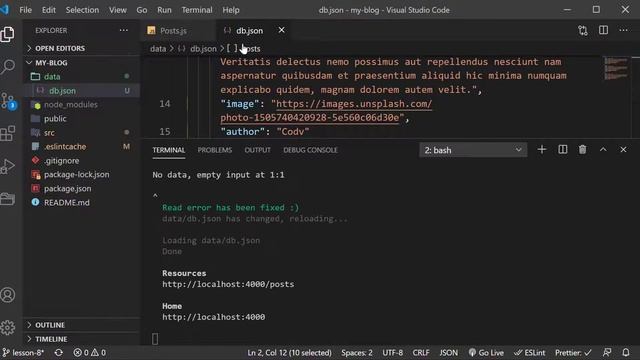Screen dimensions: 640x360
Task: Open the Selection menu
Action: click(82, 10)
